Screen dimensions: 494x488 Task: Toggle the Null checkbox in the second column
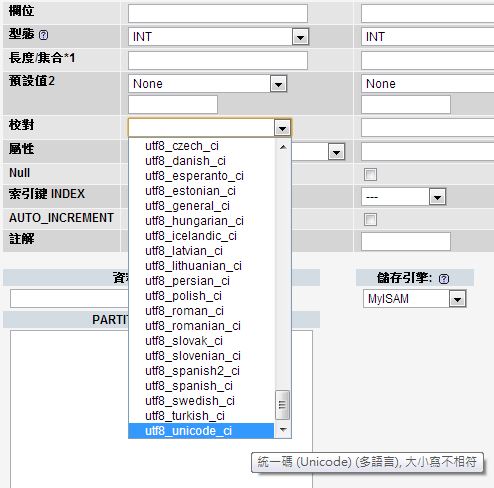point(370,174)
